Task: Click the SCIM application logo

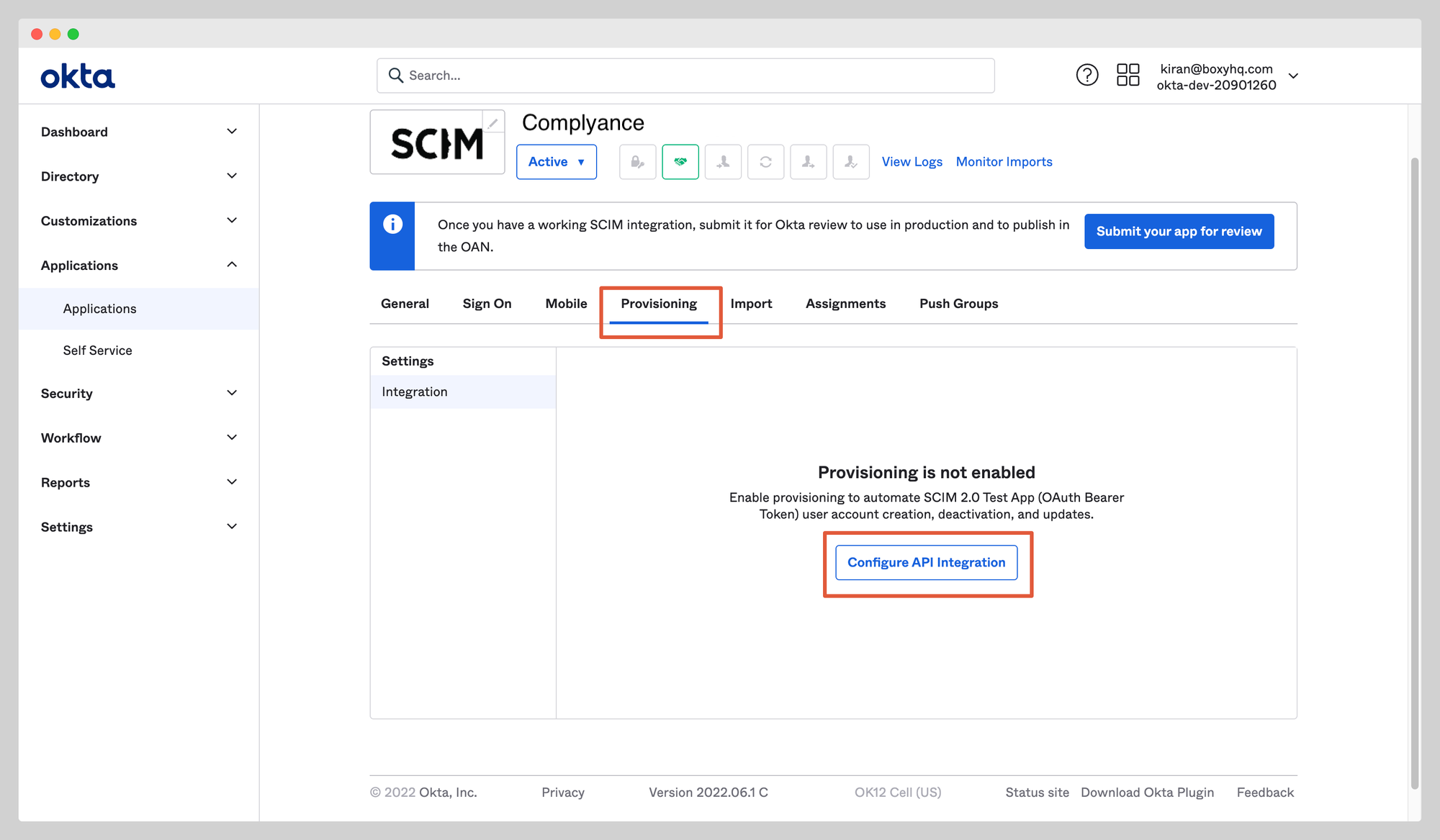Action: (x=437, y=143)
